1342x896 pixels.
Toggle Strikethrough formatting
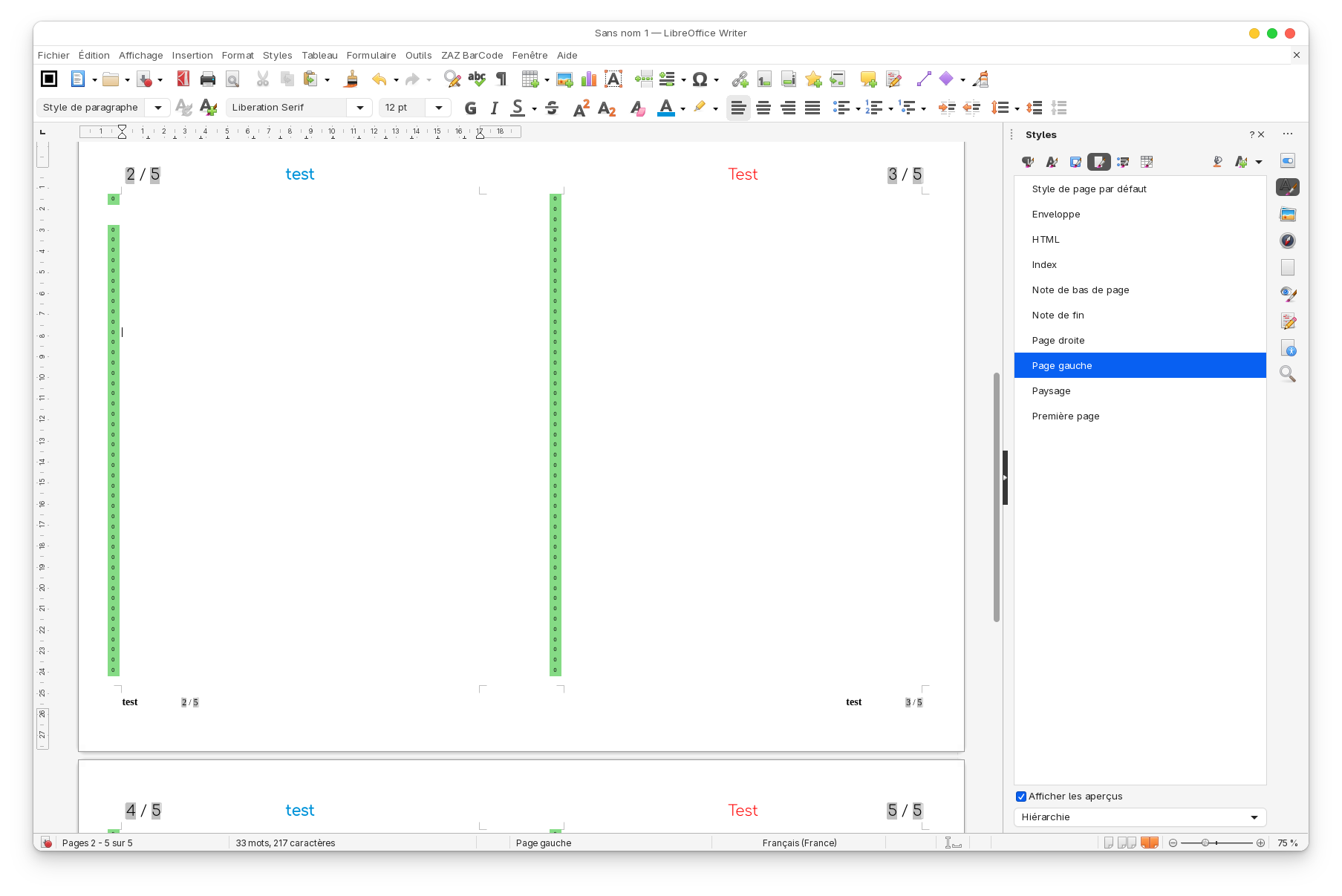coord(552,108)
